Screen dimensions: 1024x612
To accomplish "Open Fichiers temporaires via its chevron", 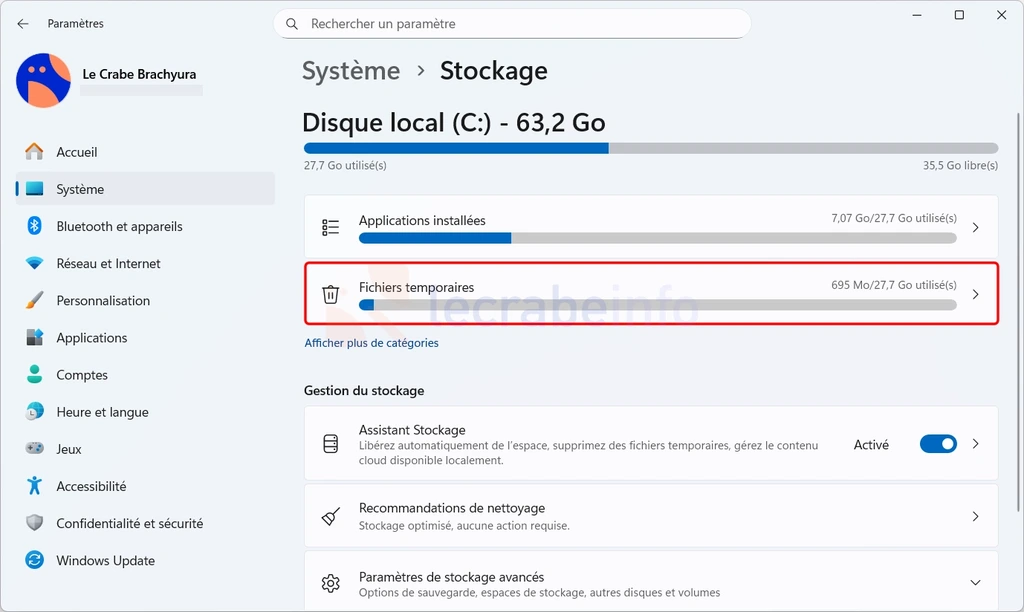I will [x=975, y=295].
